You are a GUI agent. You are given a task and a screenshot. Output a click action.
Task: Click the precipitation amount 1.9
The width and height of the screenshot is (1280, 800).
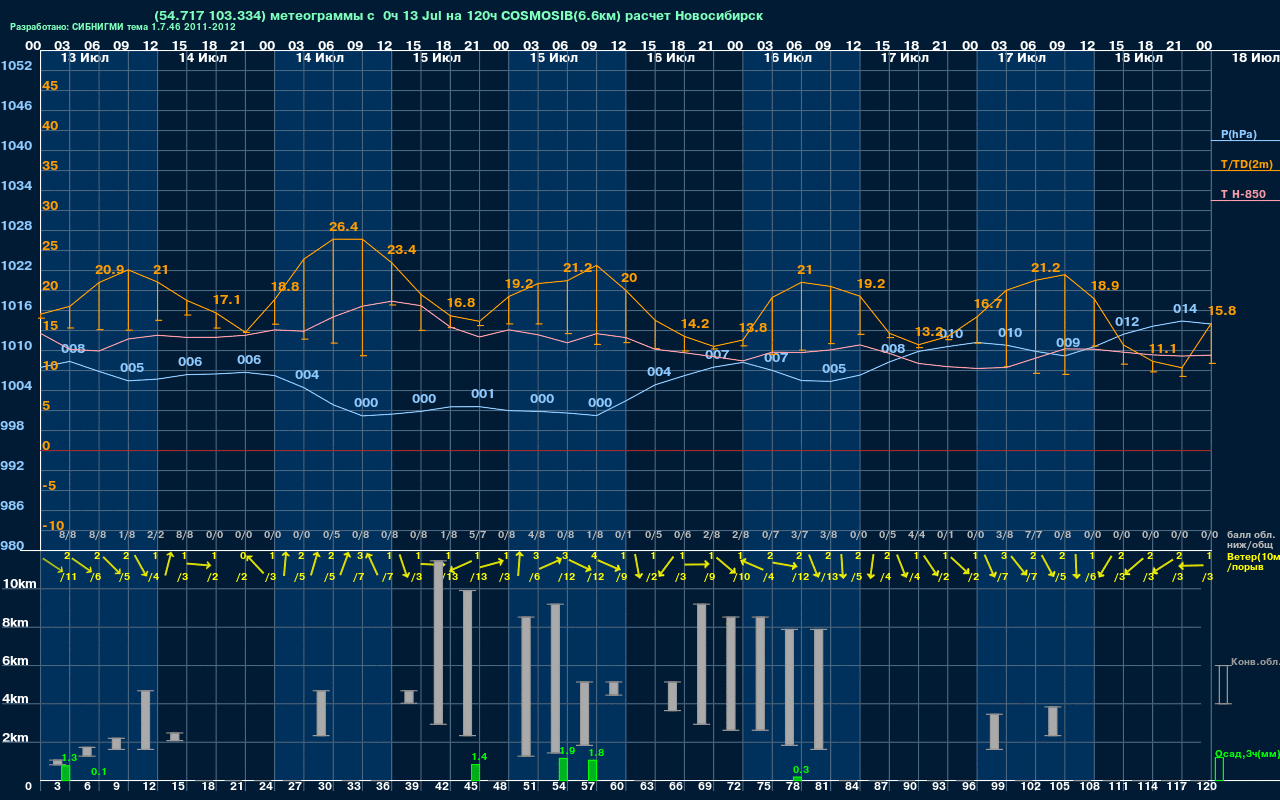(567, 751)
